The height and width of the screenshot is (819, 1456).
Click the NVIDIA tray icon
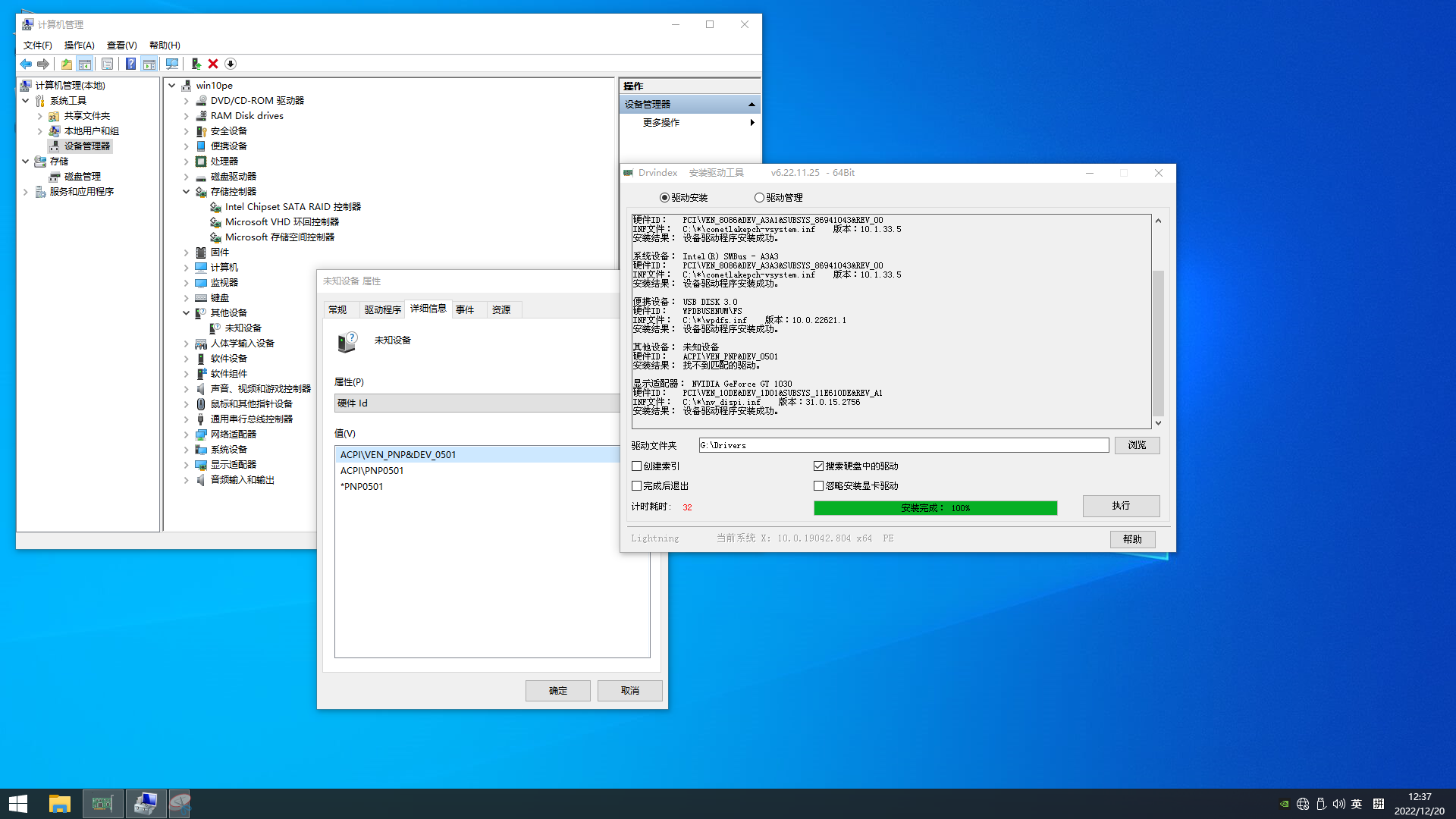(x=1284, y=804)
